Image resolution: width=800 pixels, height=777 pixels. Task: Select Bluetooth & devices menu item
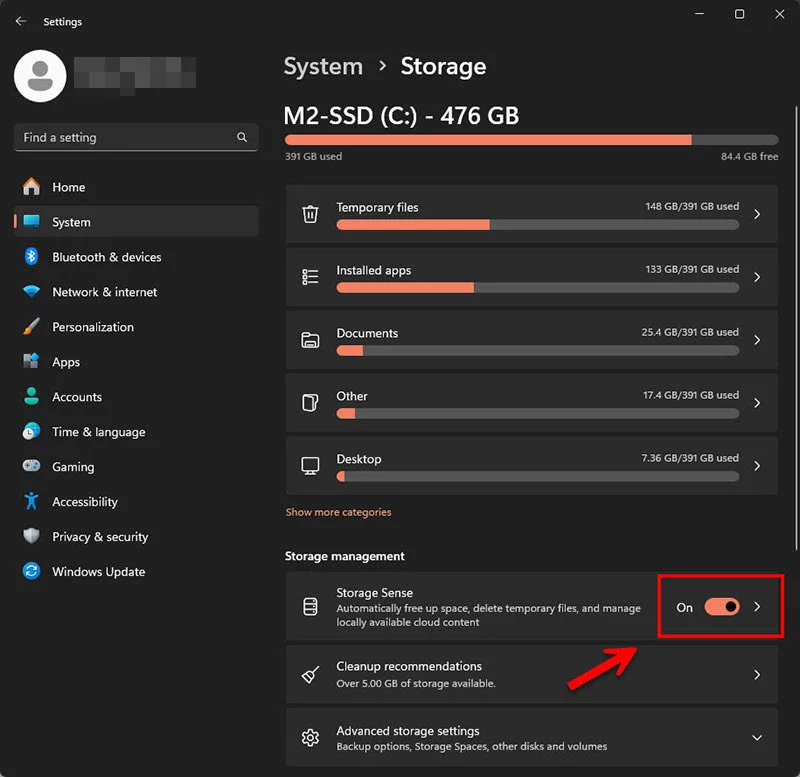point(136,257)
